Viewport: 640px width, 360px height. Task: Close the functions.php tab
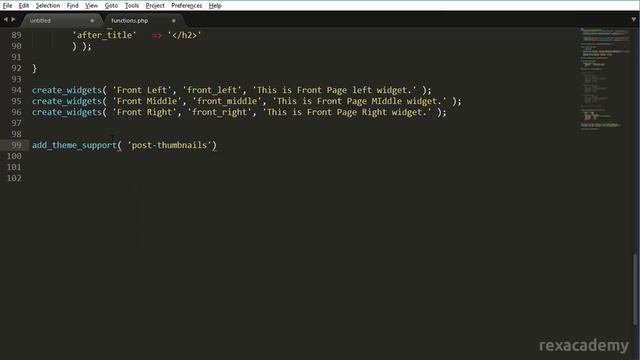click(173, 20)
